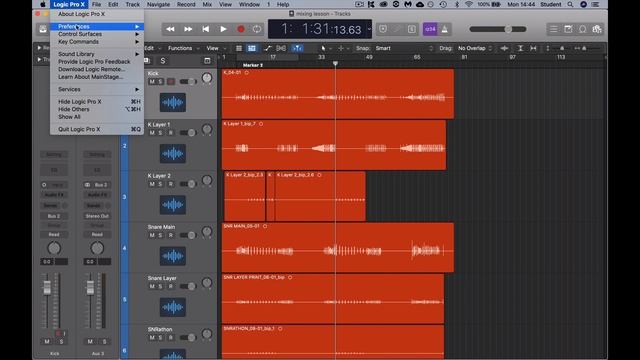This screenshot has height=360, width=640.
Task: Mute the Snare Main track
Action: pos(152,235)
